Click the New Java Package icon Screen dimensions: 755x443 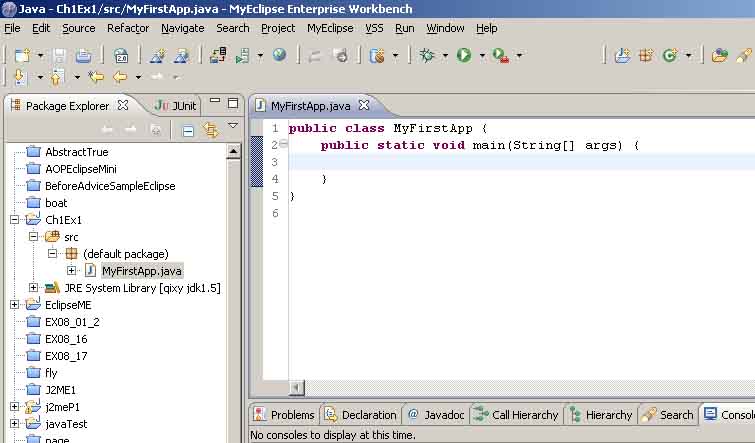point(646,55)
